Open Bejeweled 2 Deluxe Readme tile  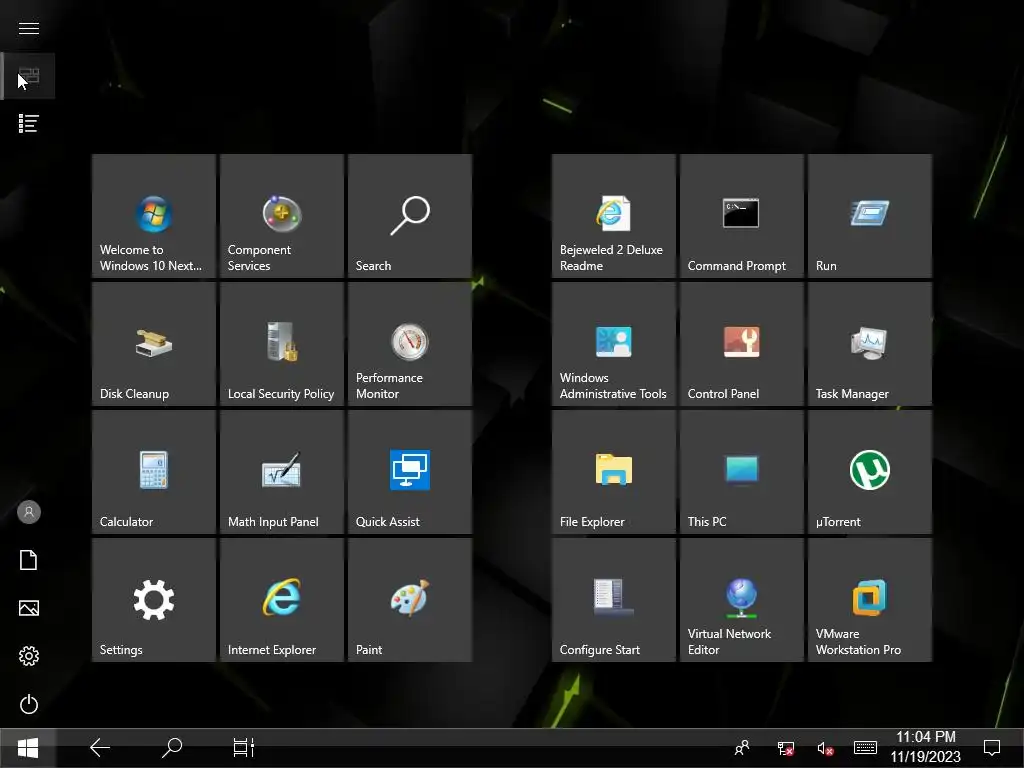[613, 216]
